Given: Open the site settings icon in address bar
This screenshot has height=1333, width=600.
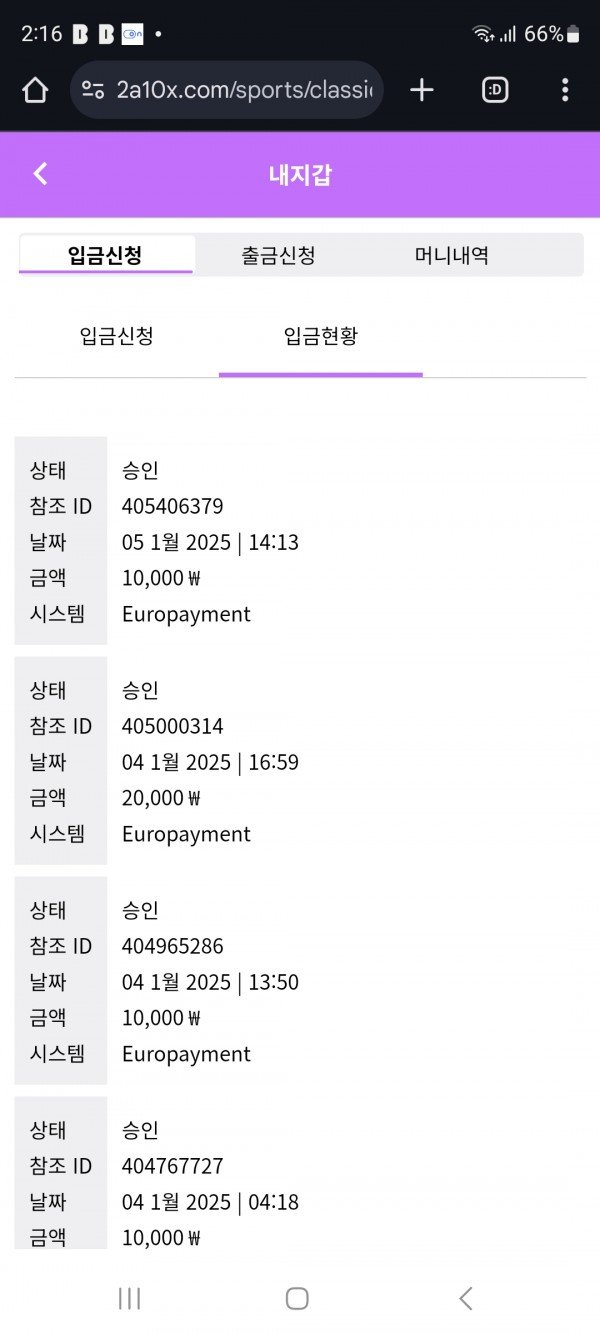Looking at the screenshot, I should [x=93, y=90].
